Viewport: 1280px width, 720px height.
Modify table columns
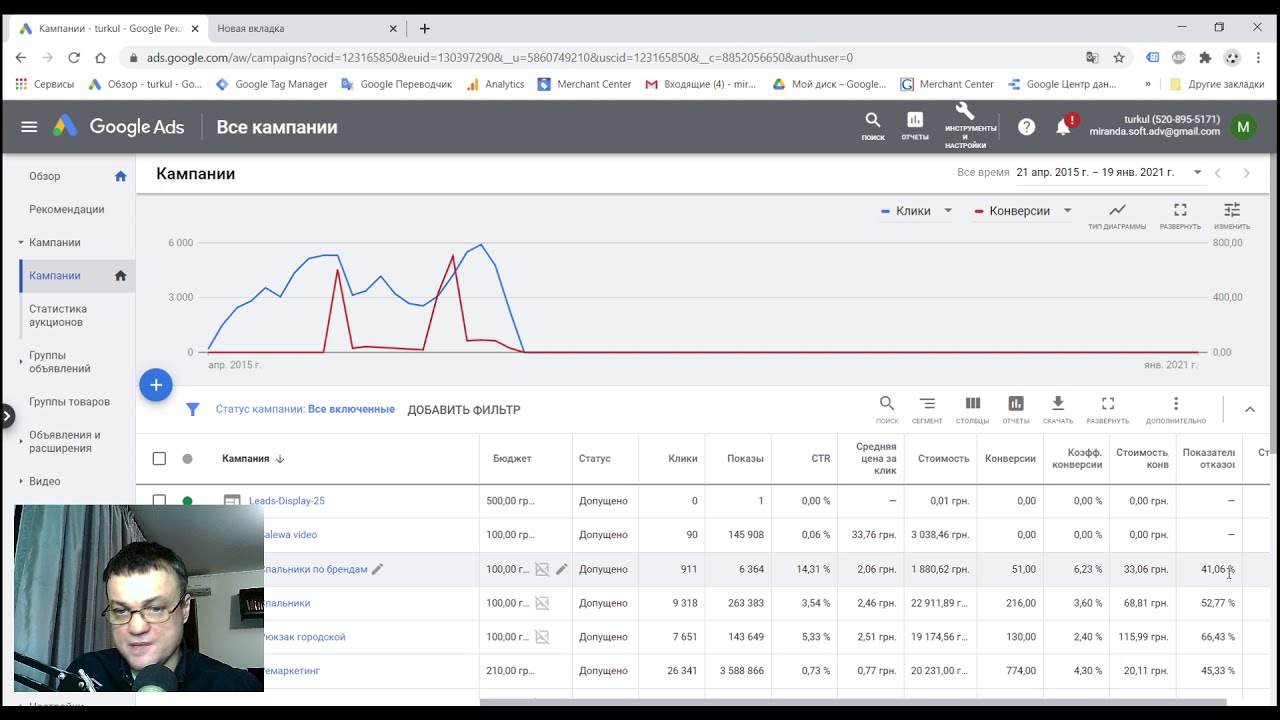(972, 409)
